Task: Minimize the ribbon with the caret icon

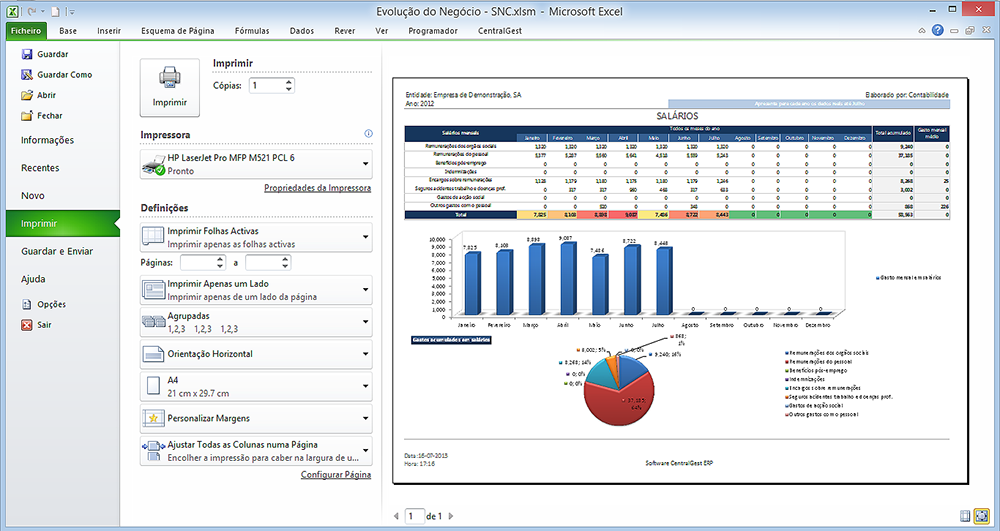Action: pos(922,31)
